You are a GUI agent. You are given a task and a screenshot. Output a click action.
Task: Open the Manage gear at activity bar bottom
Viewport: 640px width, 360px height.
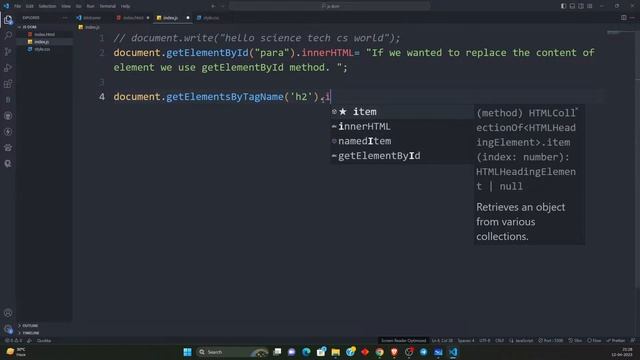pyautogui.click(x=8, y=329)
